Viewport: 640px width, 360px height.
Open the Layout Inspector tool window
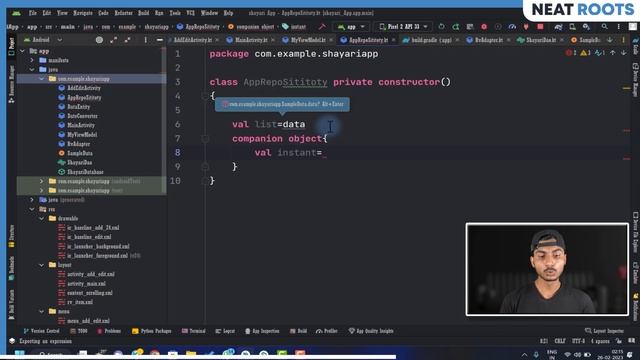[x=604, y=331]
